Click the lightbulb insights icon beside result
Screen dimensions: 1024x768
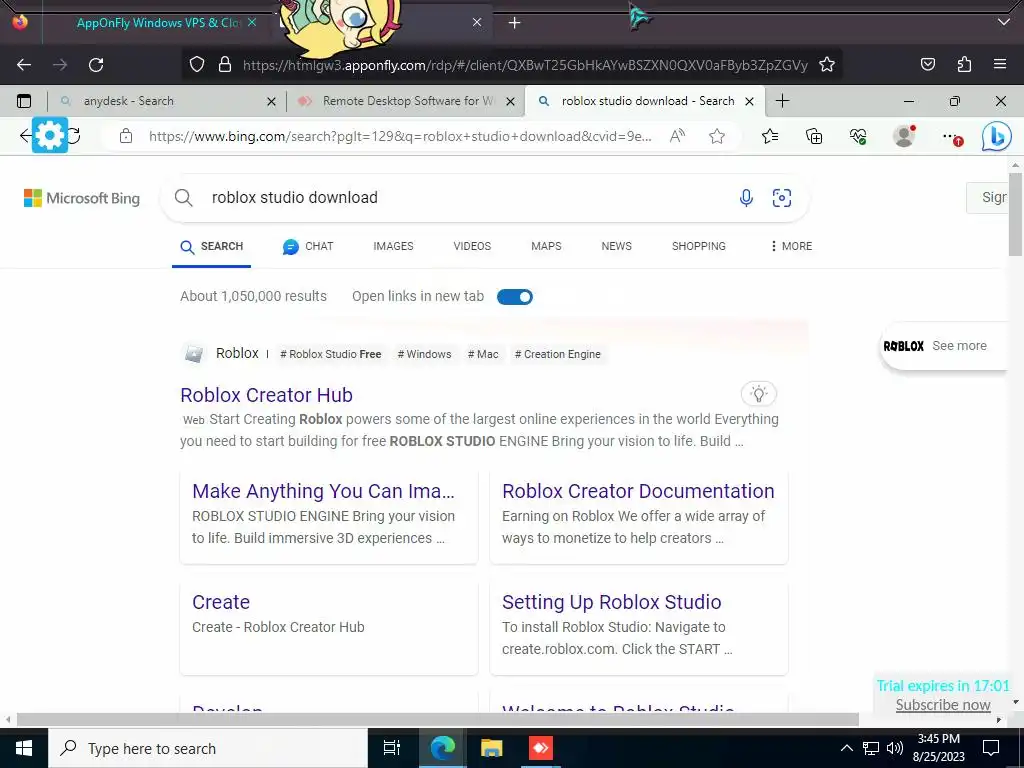pyautogui.click(x=758, y=394)
